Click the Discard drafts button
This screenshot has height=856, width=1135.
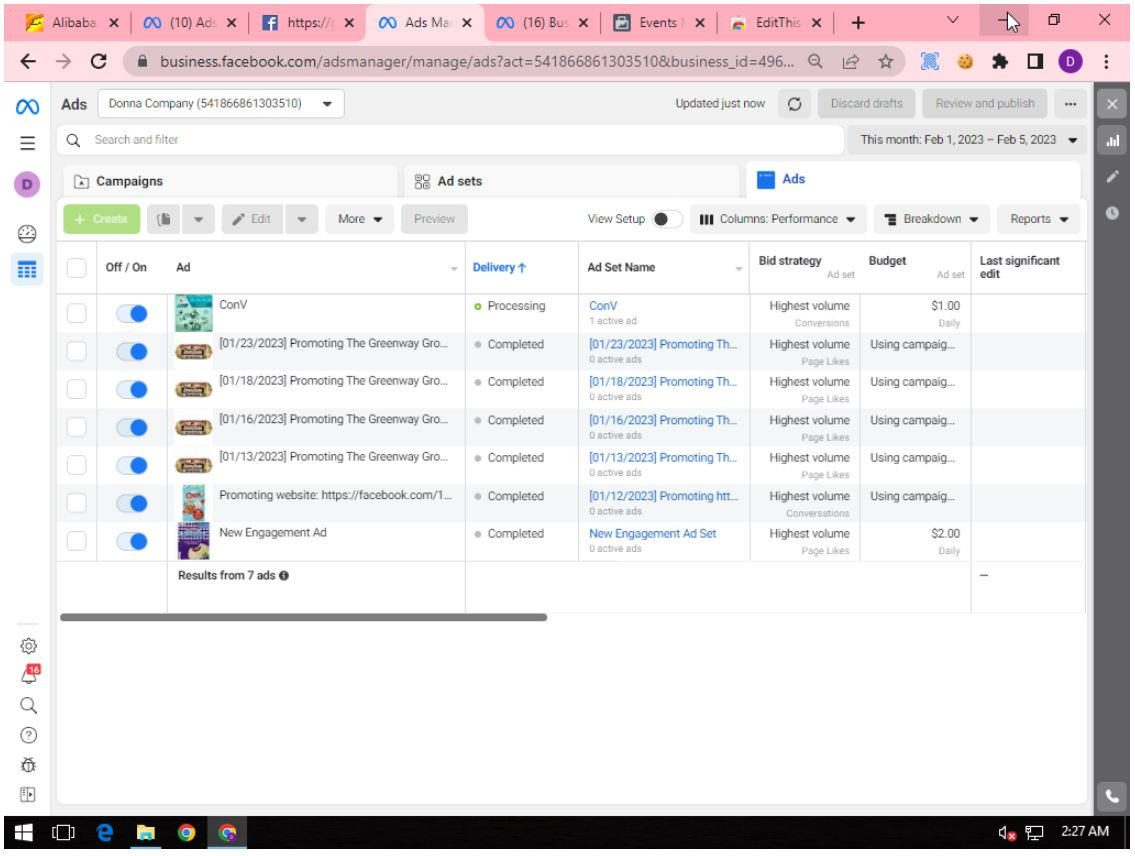866,104
